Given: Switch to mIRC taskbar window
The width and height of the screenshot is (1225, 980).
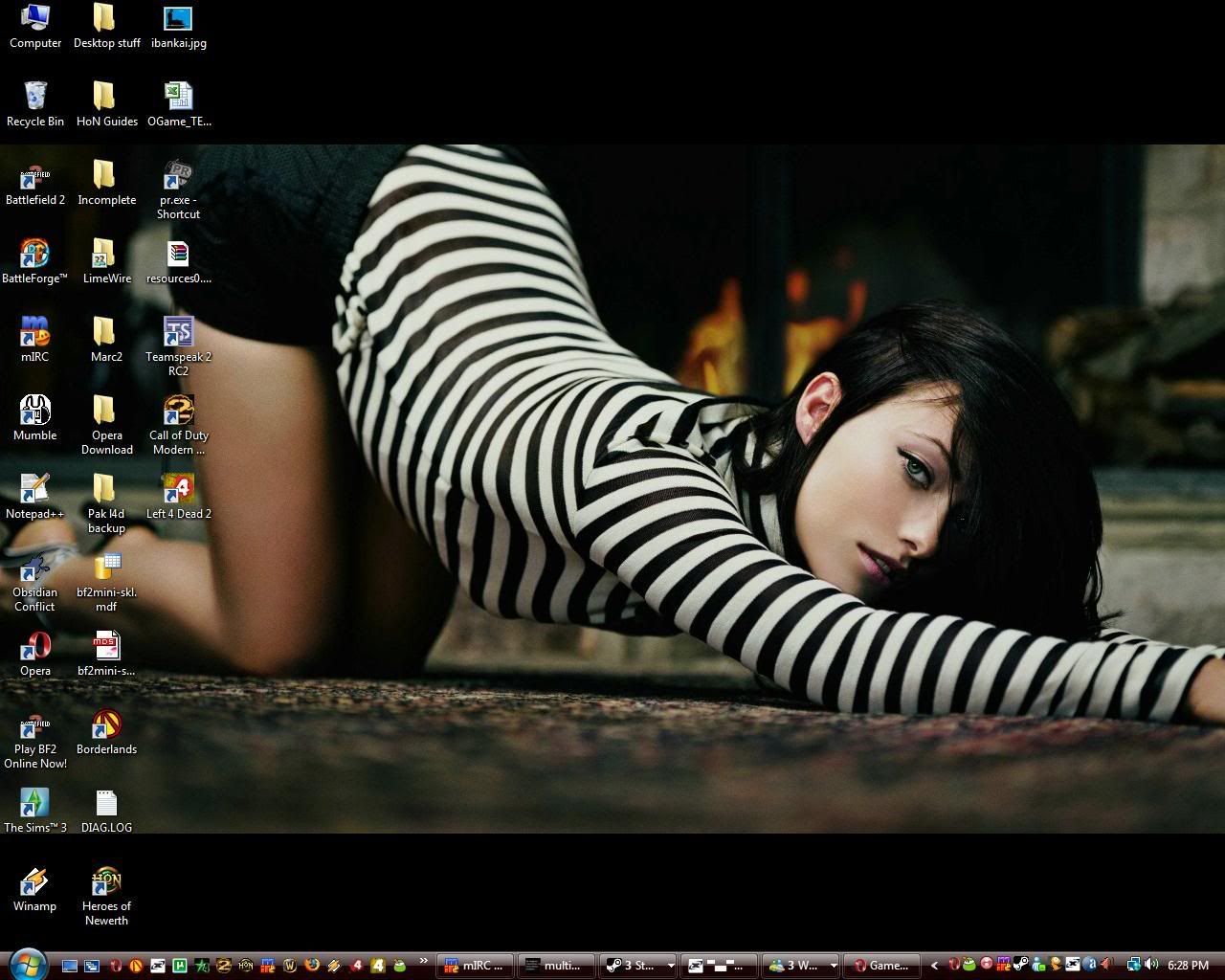Looking at the screenshot, I should click(x=475, y=966).
